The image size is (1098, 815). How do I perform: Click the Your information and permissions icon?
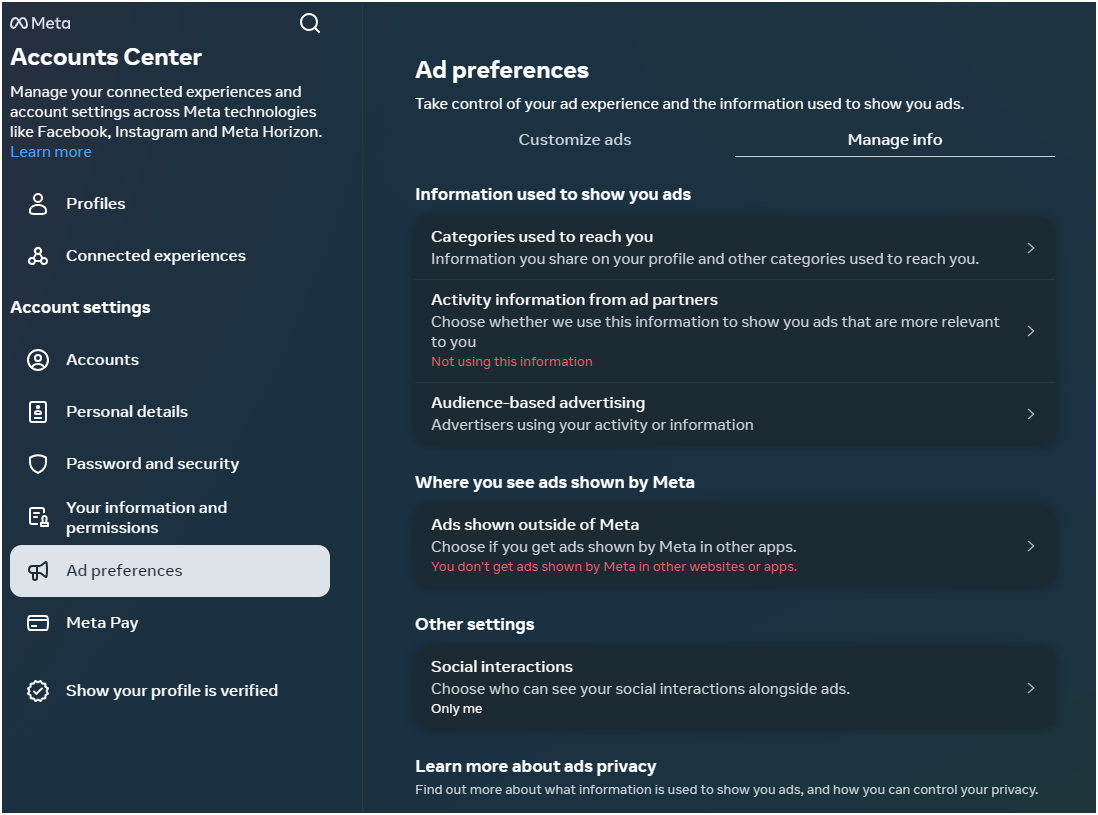[37, 516]
